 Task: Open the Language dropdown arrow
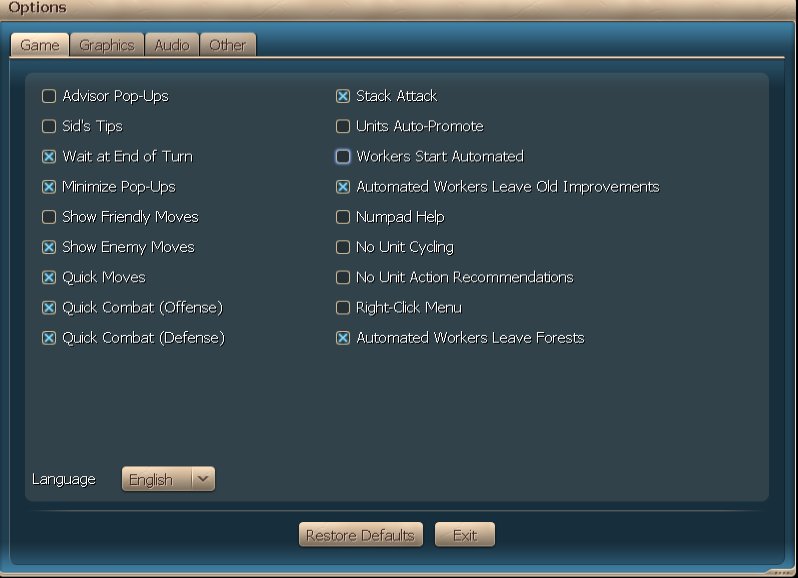click(203, 479)
